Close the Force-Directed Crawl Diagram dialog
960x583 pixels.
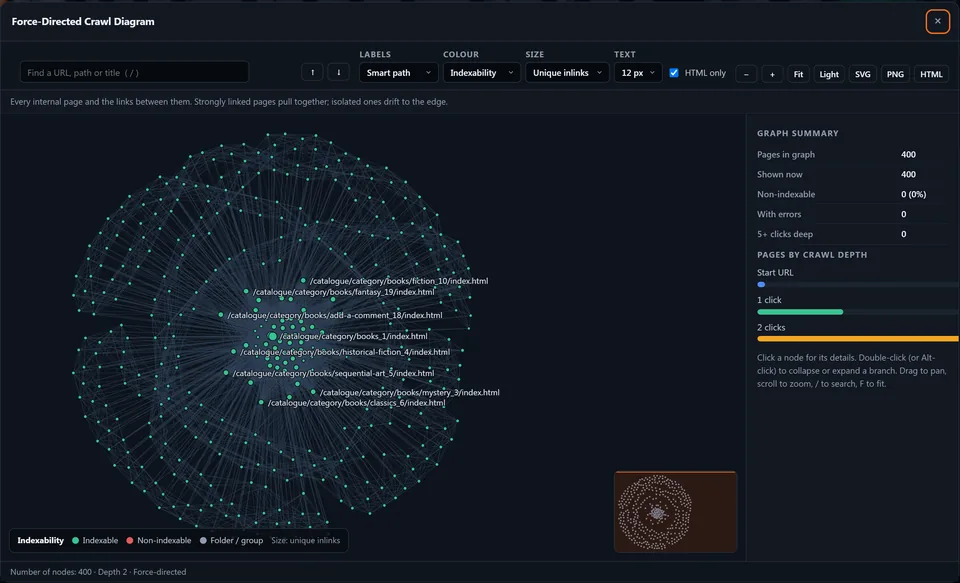click(937, 21)
